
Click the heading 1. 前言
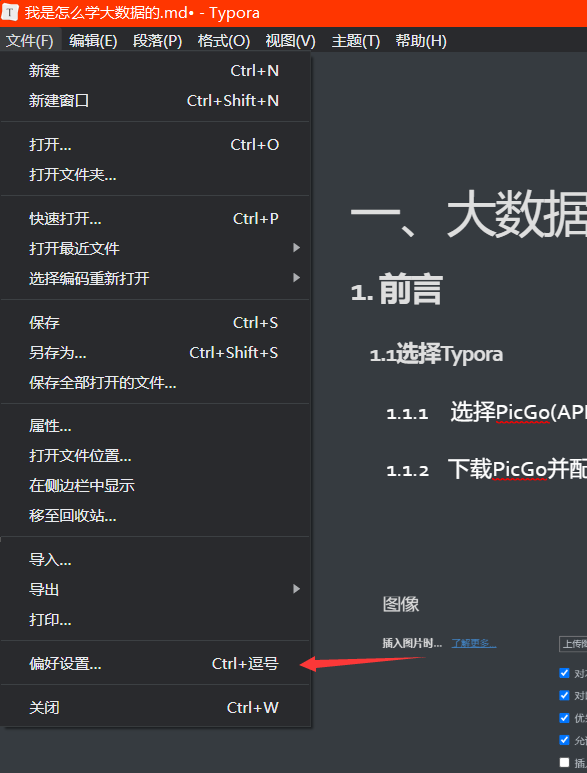coord(397,290)
